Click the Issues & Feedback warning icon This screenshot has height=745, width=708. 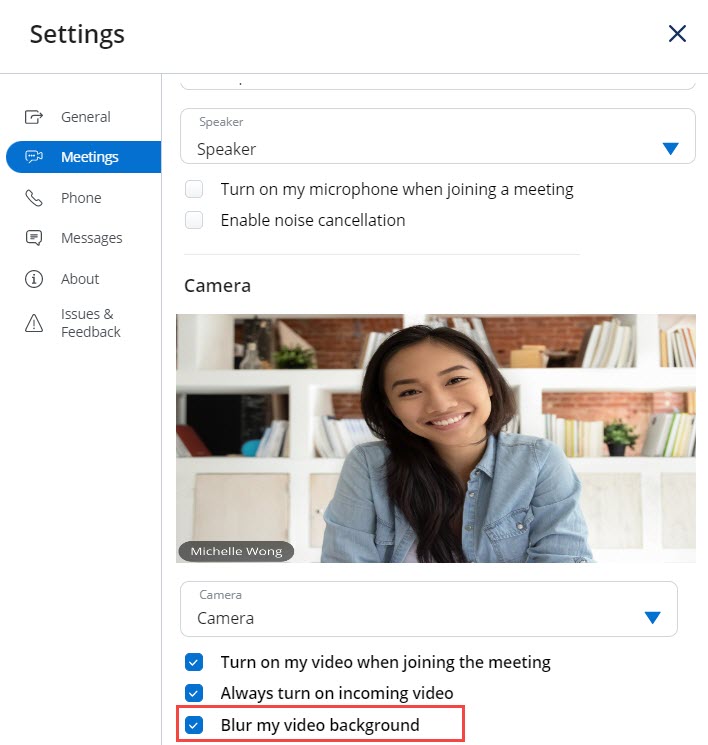34,322
